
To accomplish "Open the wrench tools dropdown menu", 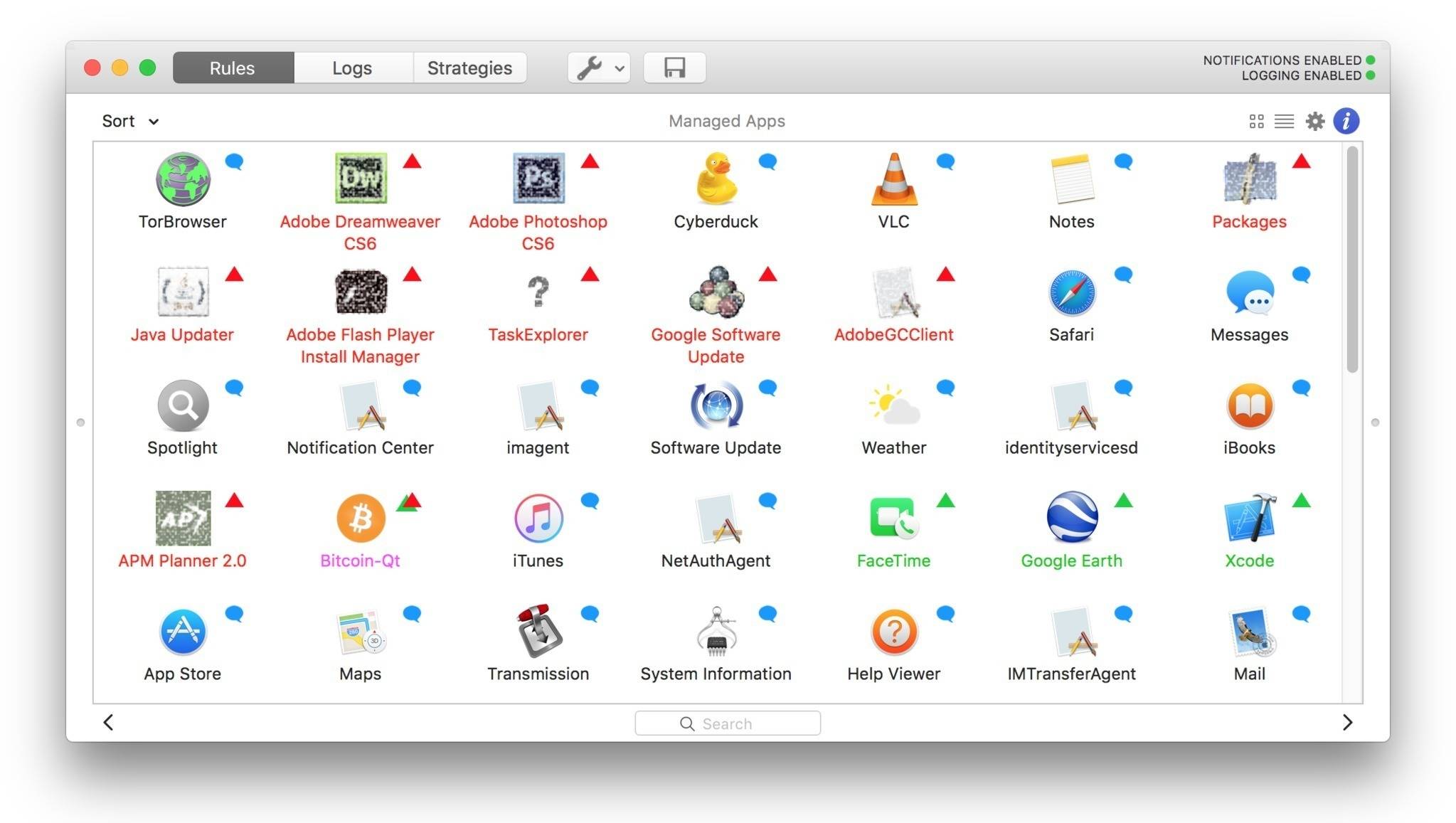I will pos(599,68).
